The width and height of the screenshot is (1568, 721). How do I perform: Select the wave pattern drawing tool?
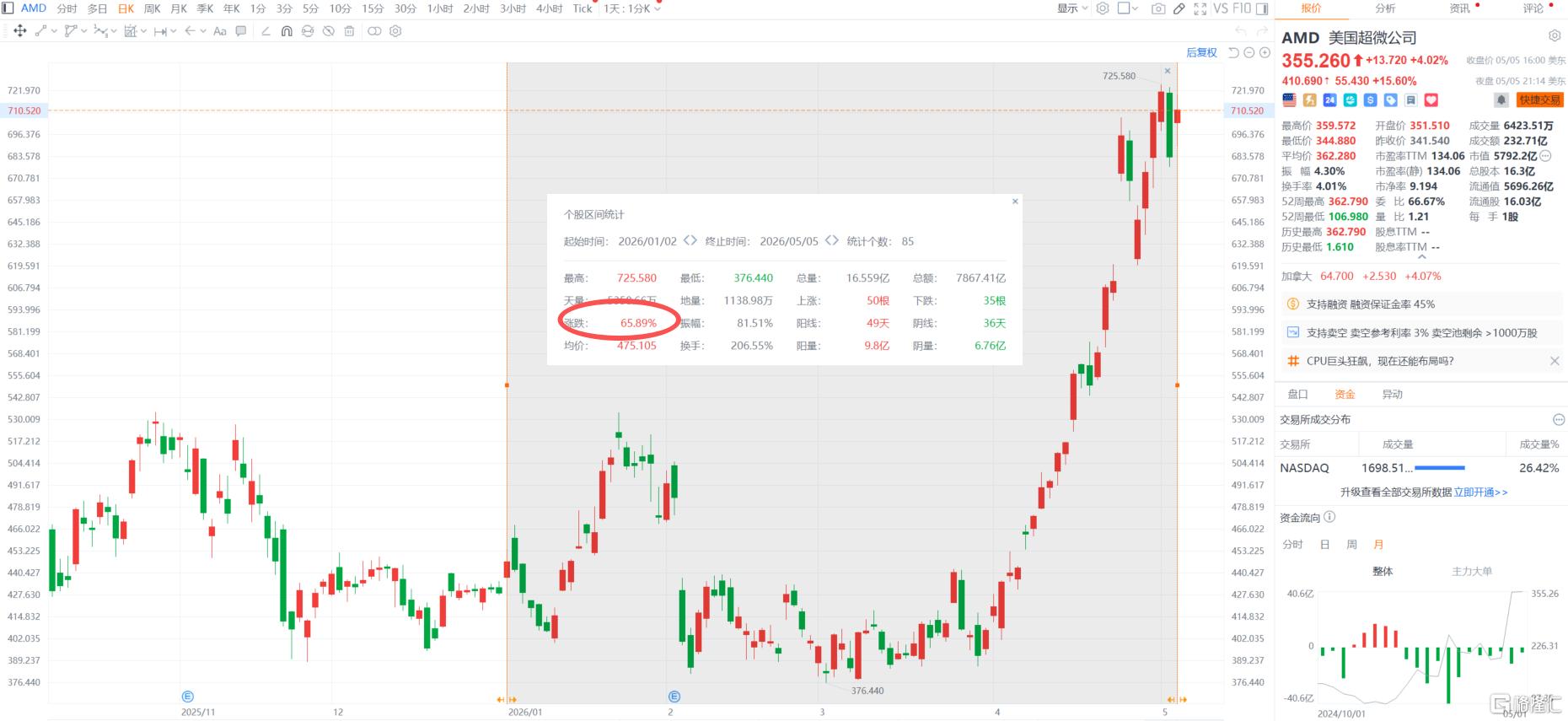(x=100, y=31)
